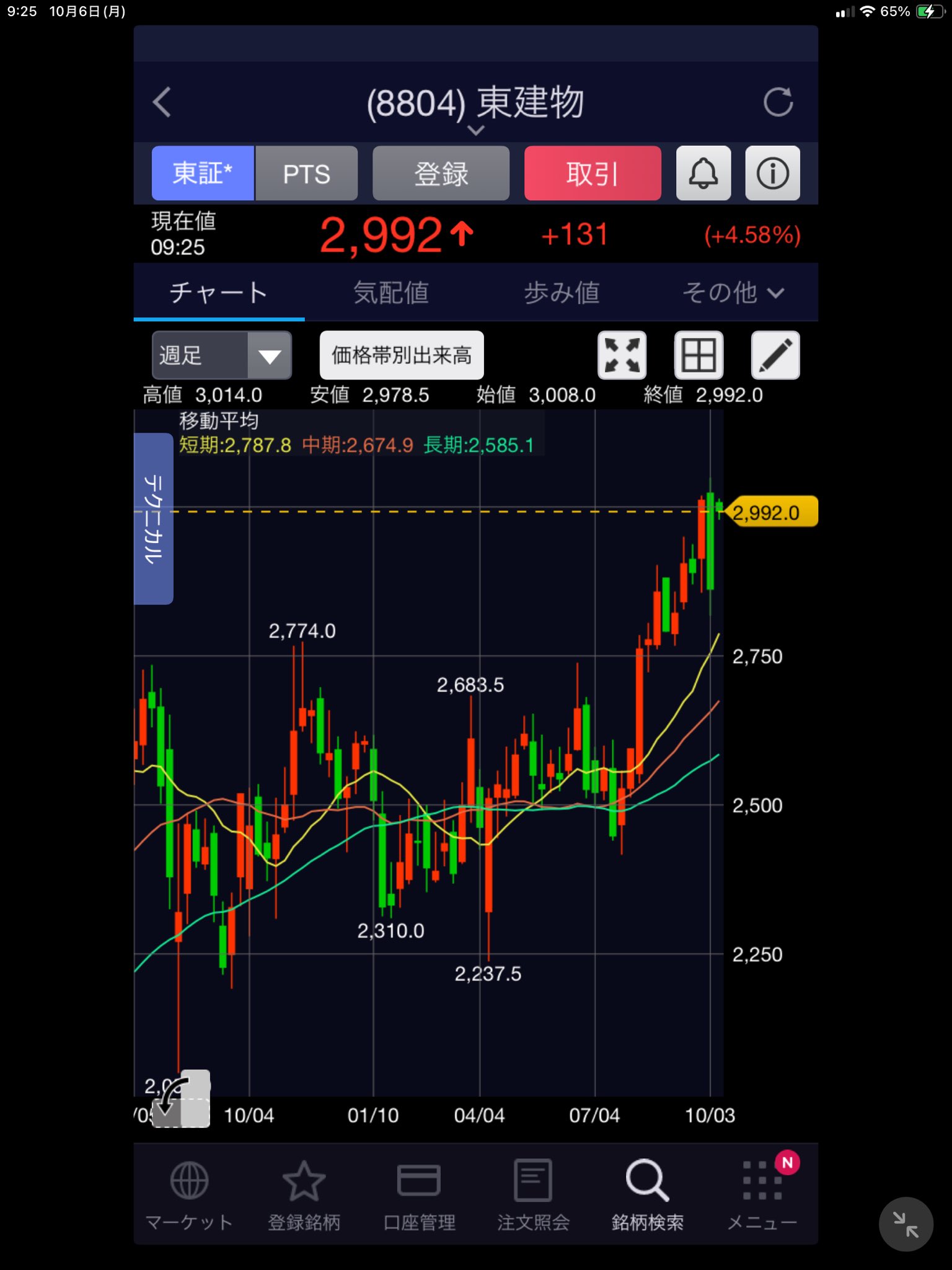The height and width of the screenshot is (1270, 952).
Task: Switch to the PTS market
Action: coord(306,173)
